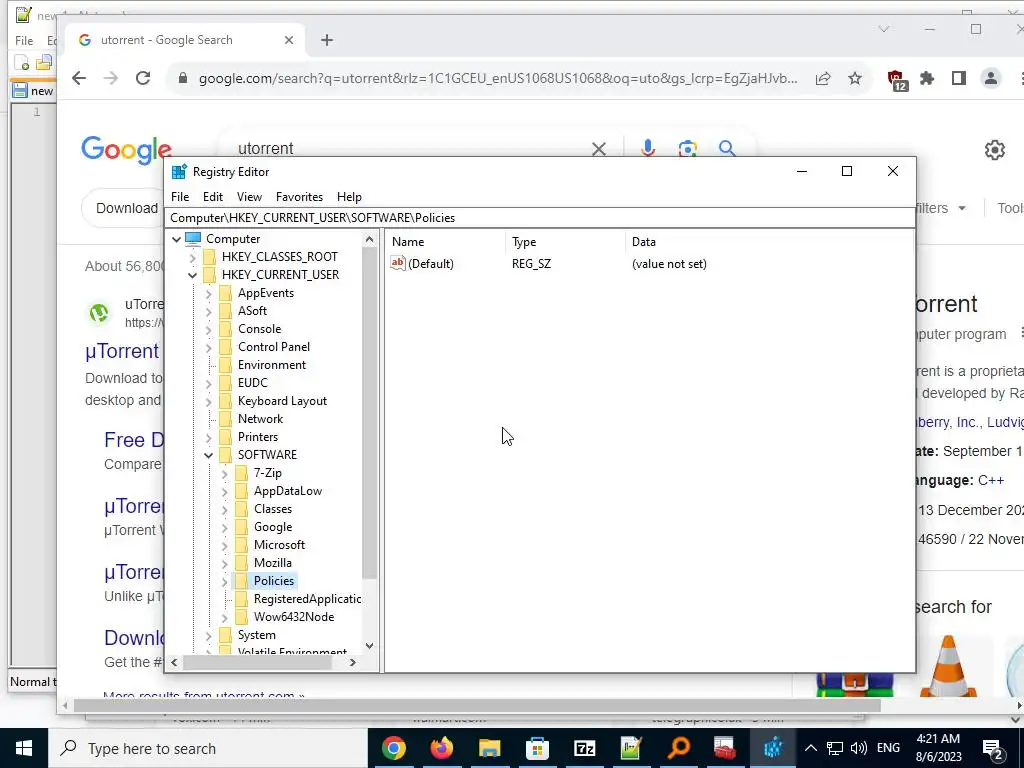Expand the AppEvents key
Screen dimensions: 1024x768
pyautogui.click(x=208, y=293)
